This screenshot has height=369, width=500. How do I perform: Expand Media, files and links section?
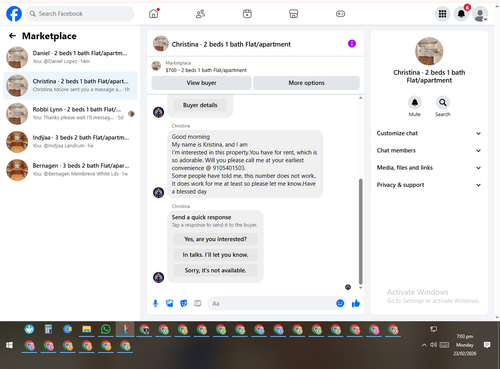429,168
